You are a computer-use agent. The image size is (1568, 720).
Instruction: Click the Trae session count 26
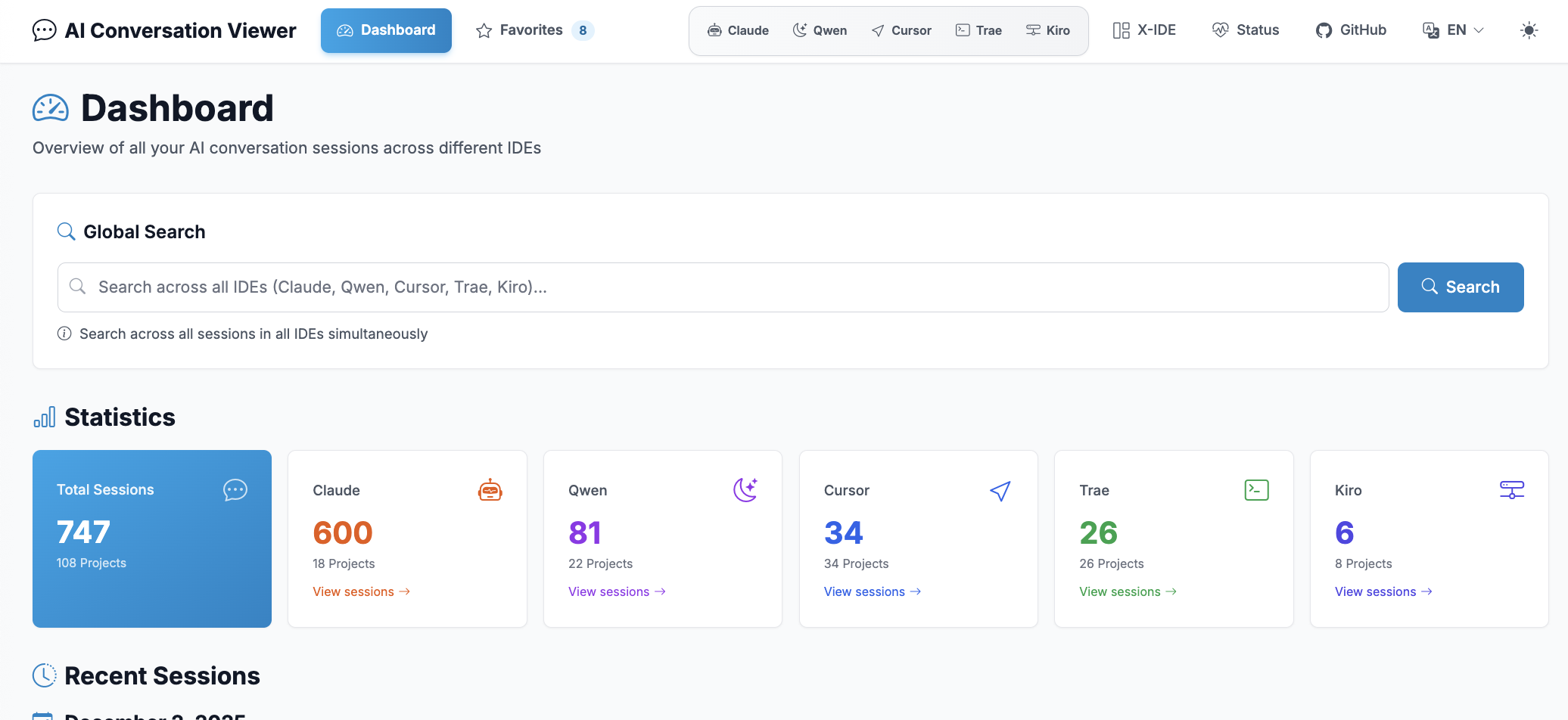coord(1099,533)
